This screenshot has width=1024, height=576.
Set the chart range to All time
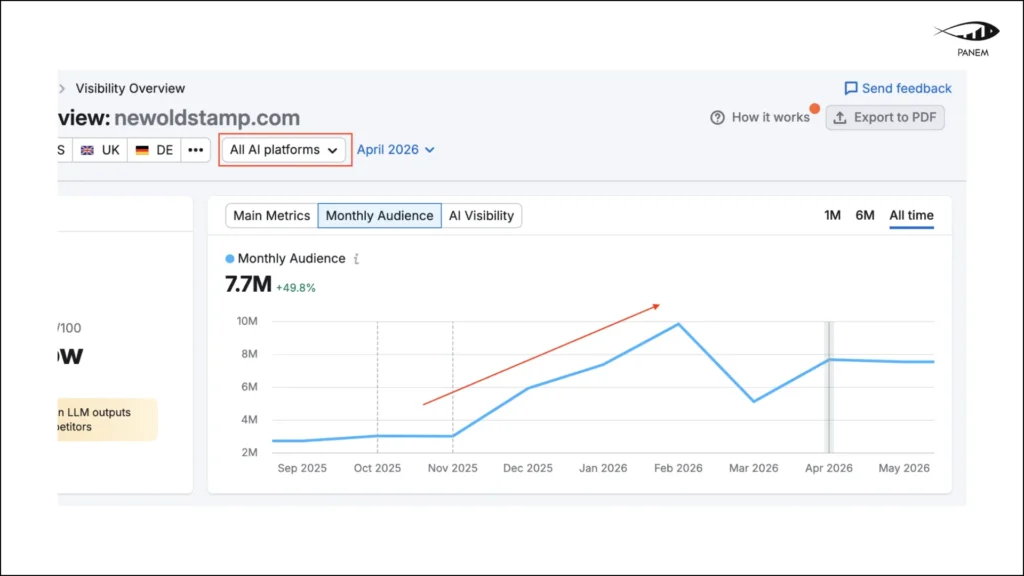pos(911,215)
